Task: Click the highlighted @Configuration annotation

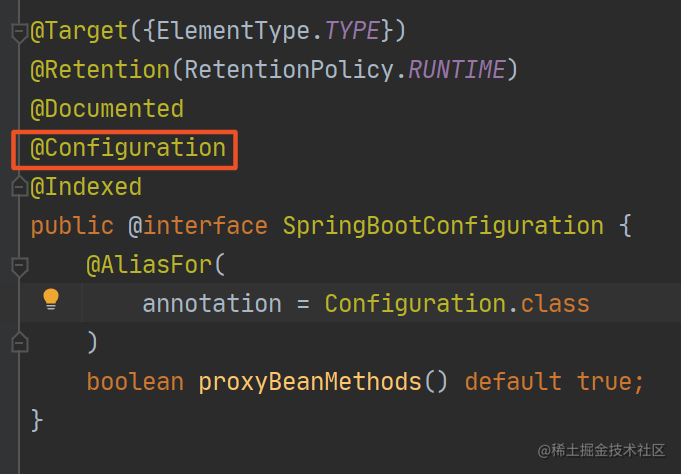Action: click(x=128, y=148)
